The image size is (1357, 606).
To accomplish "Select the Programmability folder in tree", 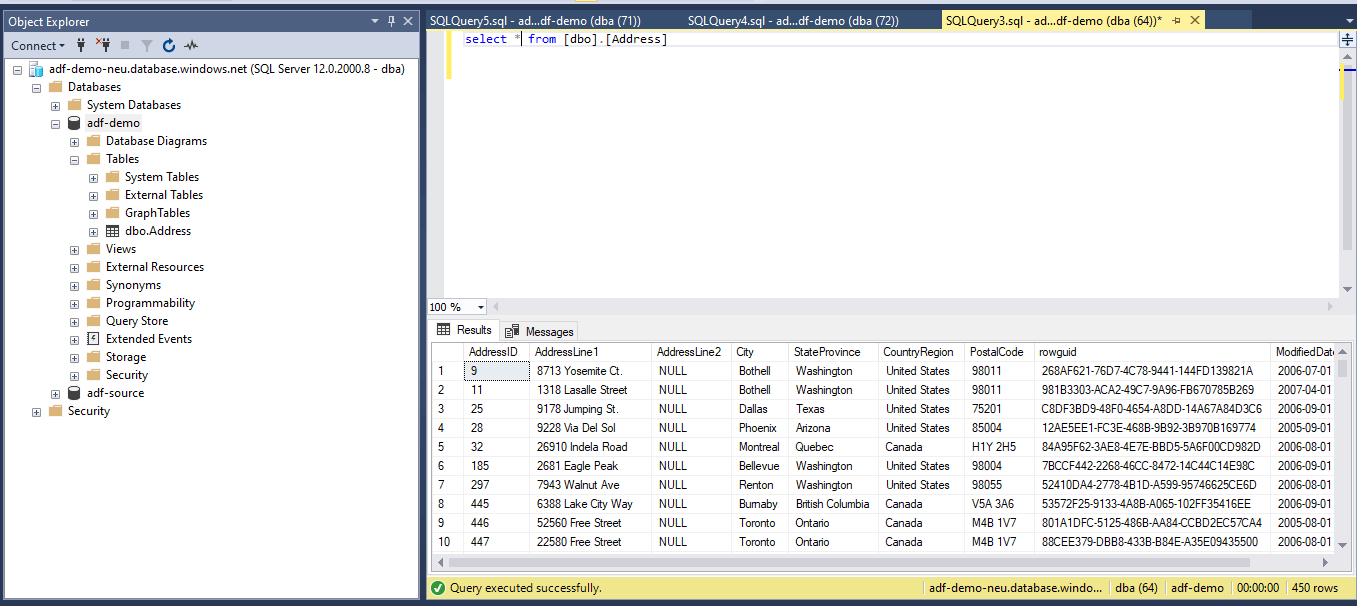I will tap(150, 303).
